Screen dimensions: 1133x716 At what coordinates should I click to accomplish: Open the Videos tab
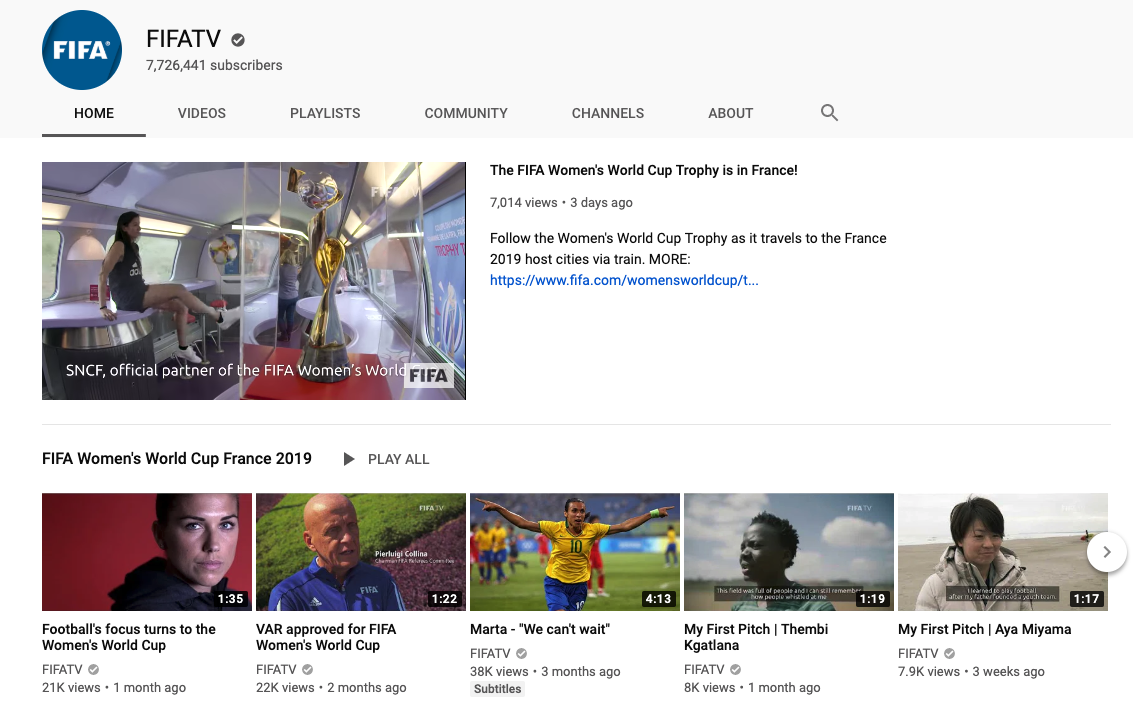click(x=202, y=113)
